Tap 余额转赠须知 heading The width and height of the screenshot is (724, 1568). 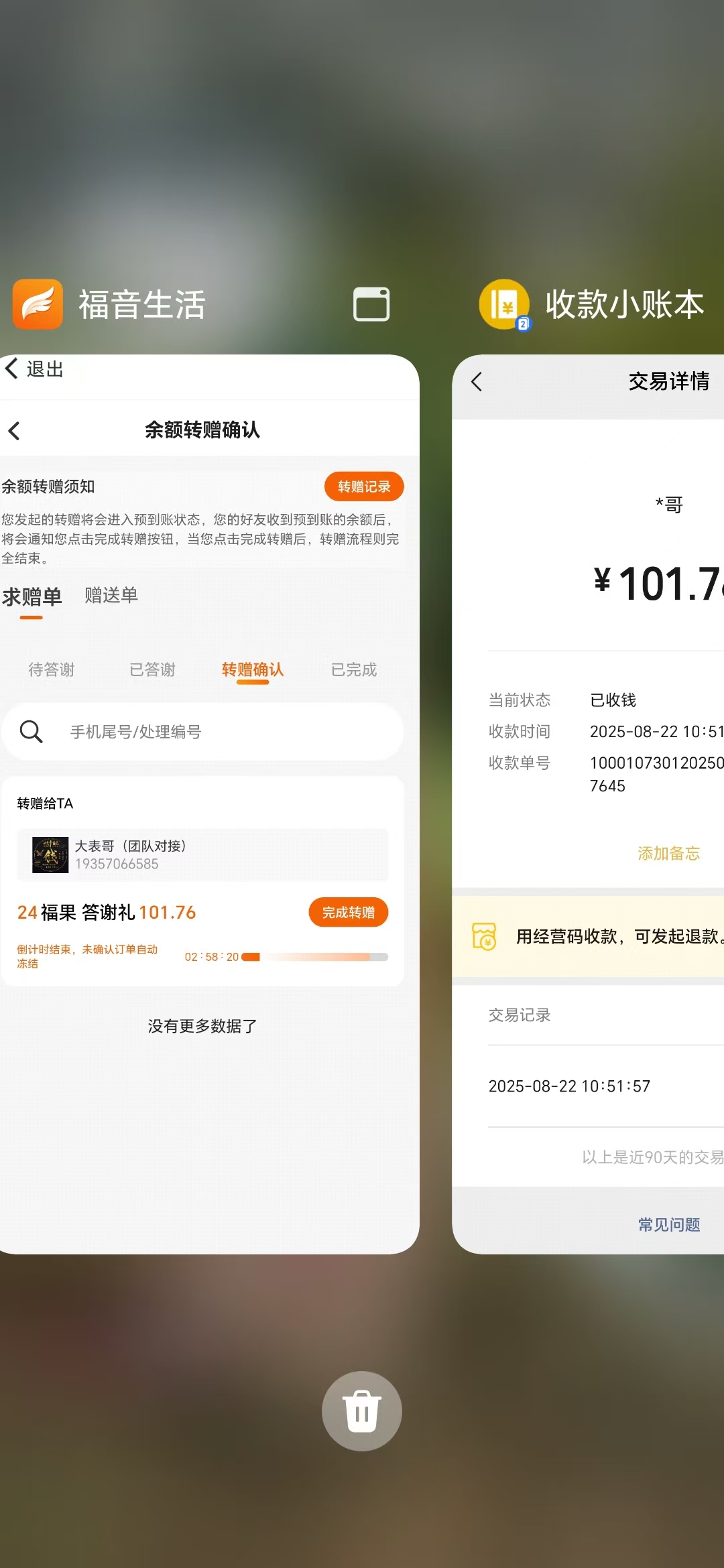(48, 486)
